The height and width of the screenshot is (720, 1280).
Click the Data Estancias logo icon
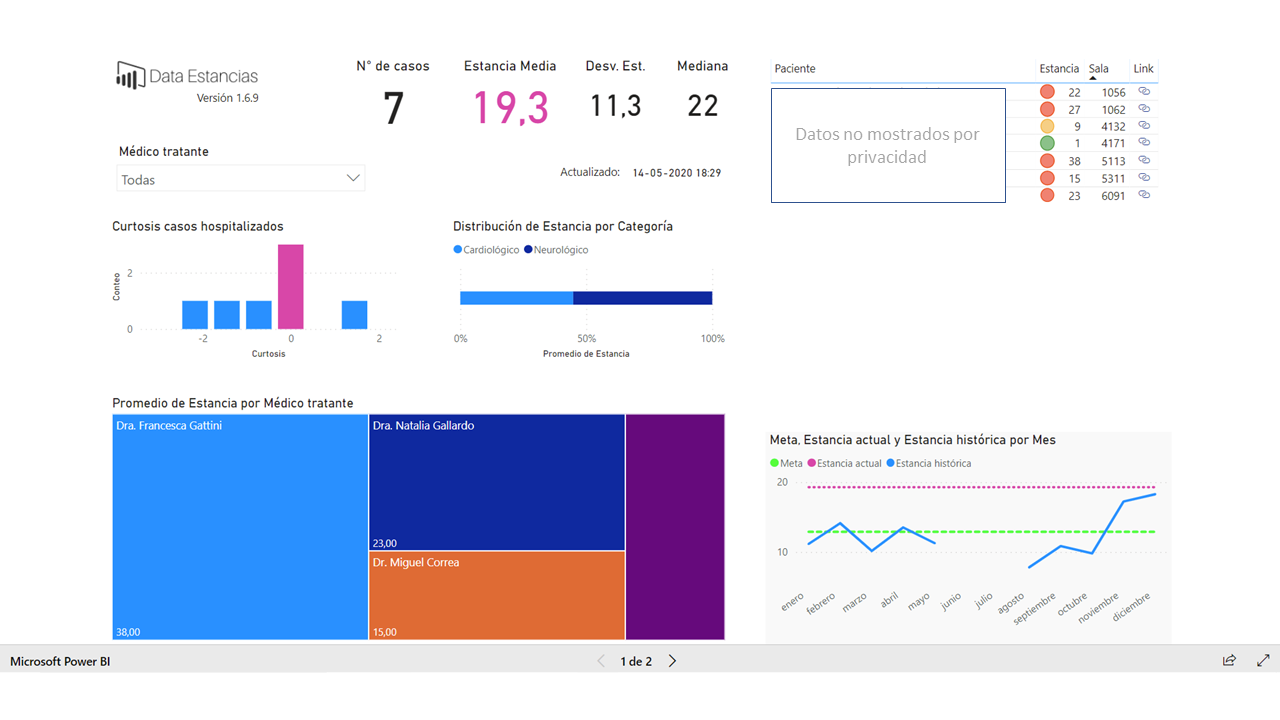130,75
